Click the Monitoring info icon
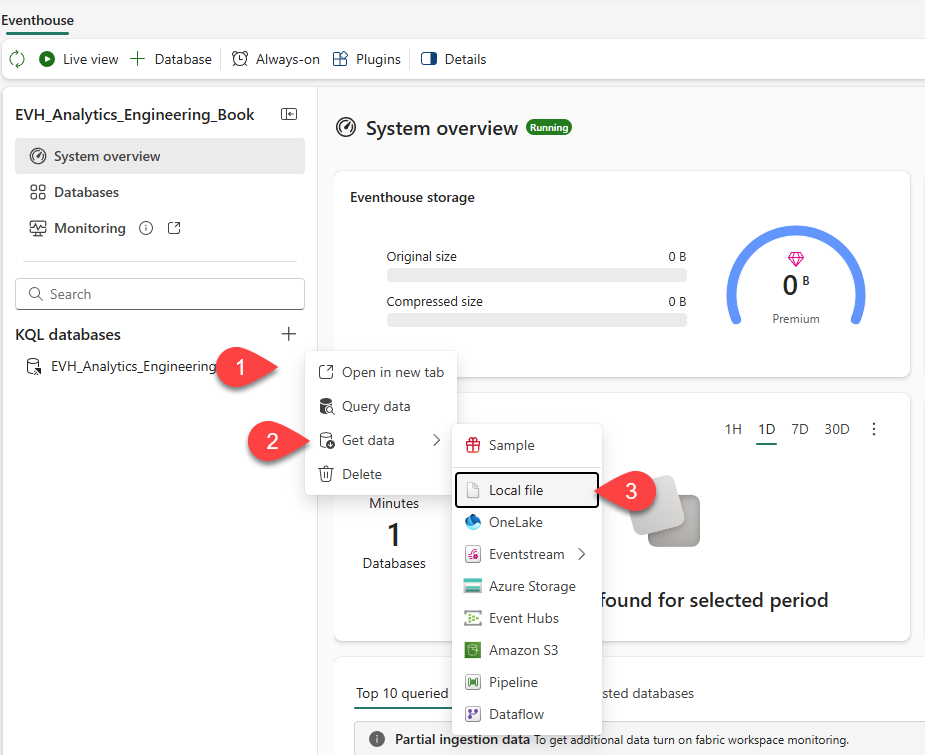The image size is (925, 755). pyautogui.click(x=146, y=228)
